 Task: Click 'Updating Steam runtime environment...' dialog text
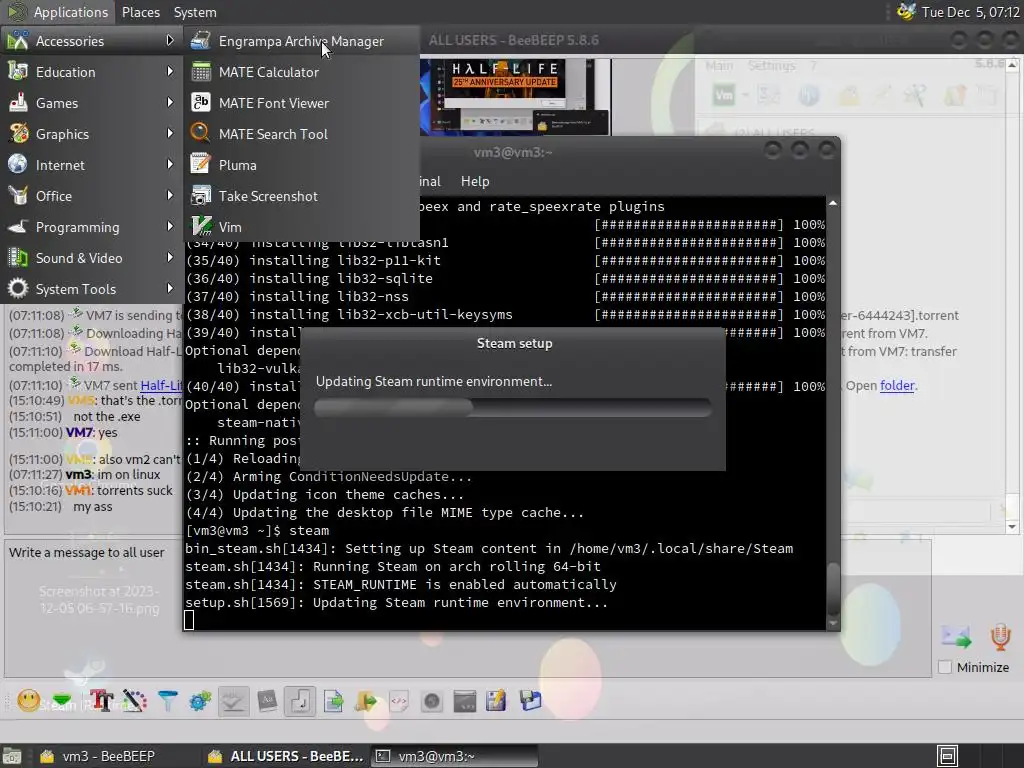click(434, 381)
